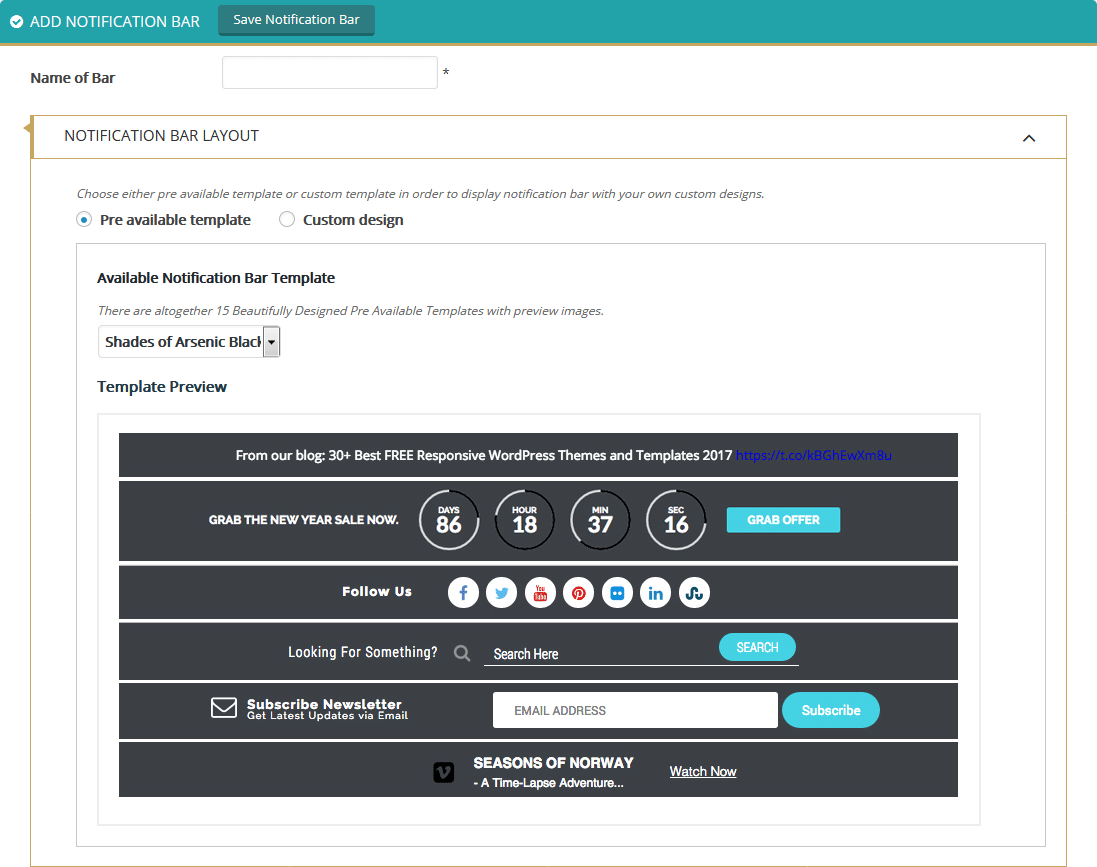Image resolution: width=1097 pixels, height=867 pixels.
Task: Click the Seasons of Norway title
Action: tap(553, 763)
